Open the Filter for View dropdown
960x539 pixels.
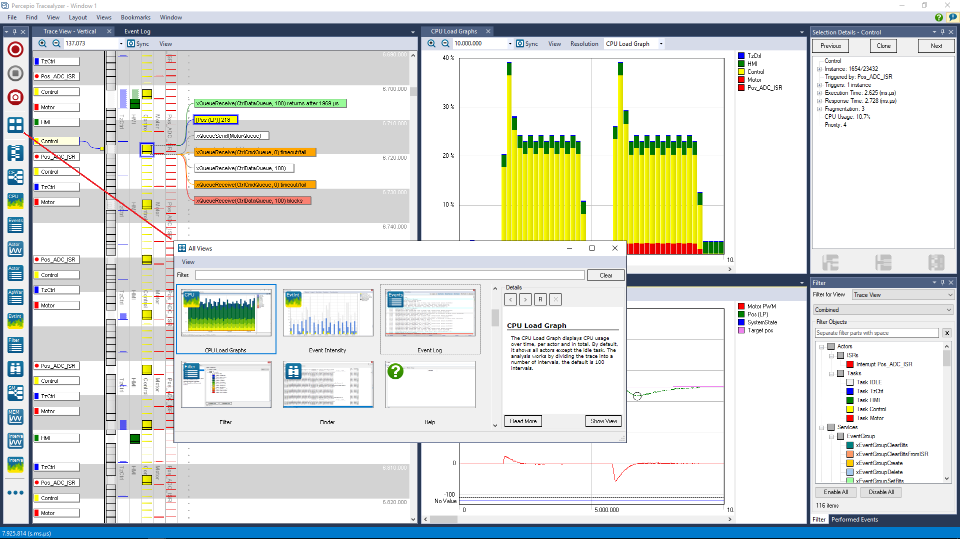coord(903,295)
